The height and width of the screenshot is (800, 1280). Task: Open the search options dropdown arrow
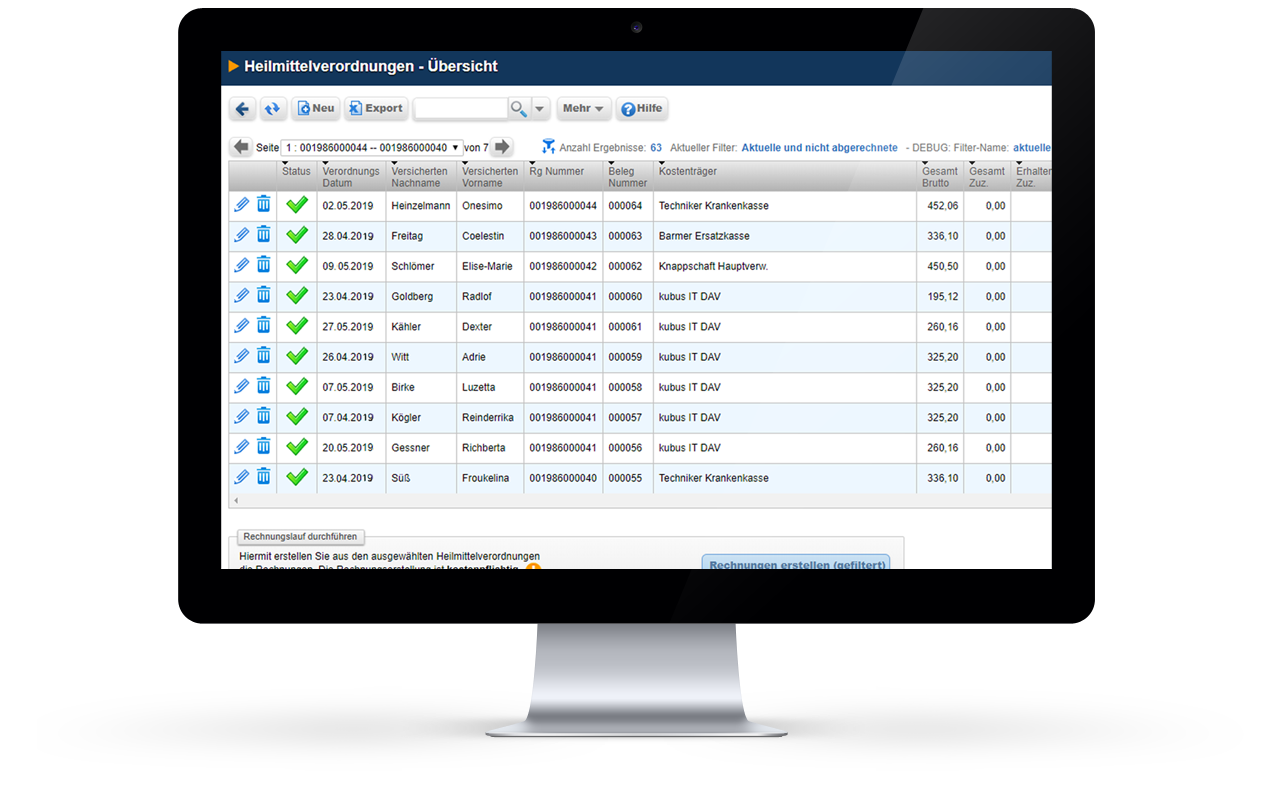coord(540,109)
